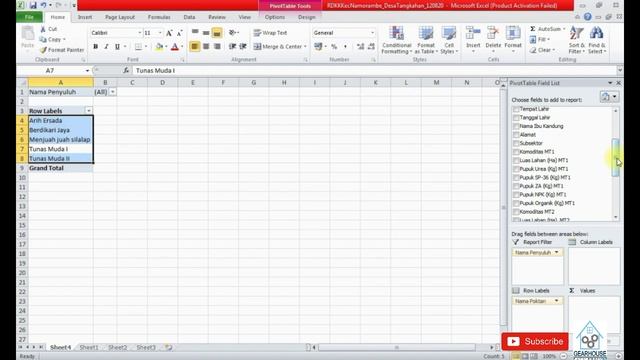This screenshot has height=360, width=640.
Task: Check the Komoditas MT1 field
Action: click(516, 152)
